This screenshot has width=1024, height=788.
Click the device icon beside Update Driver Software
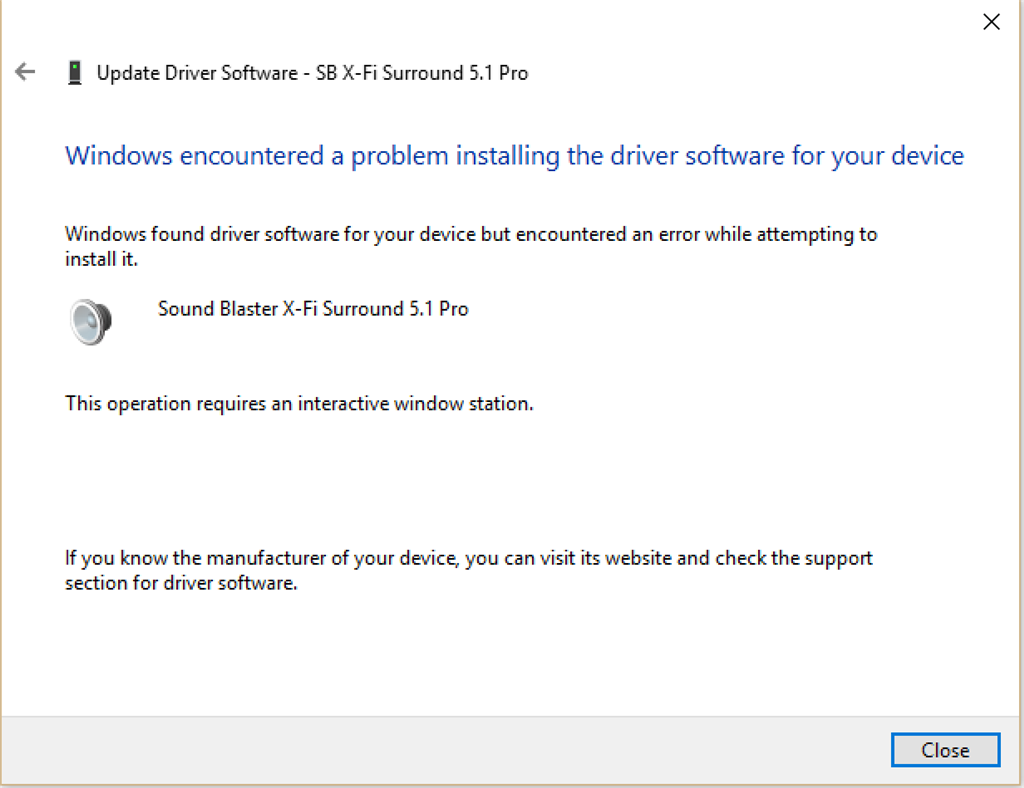[75, 72]
